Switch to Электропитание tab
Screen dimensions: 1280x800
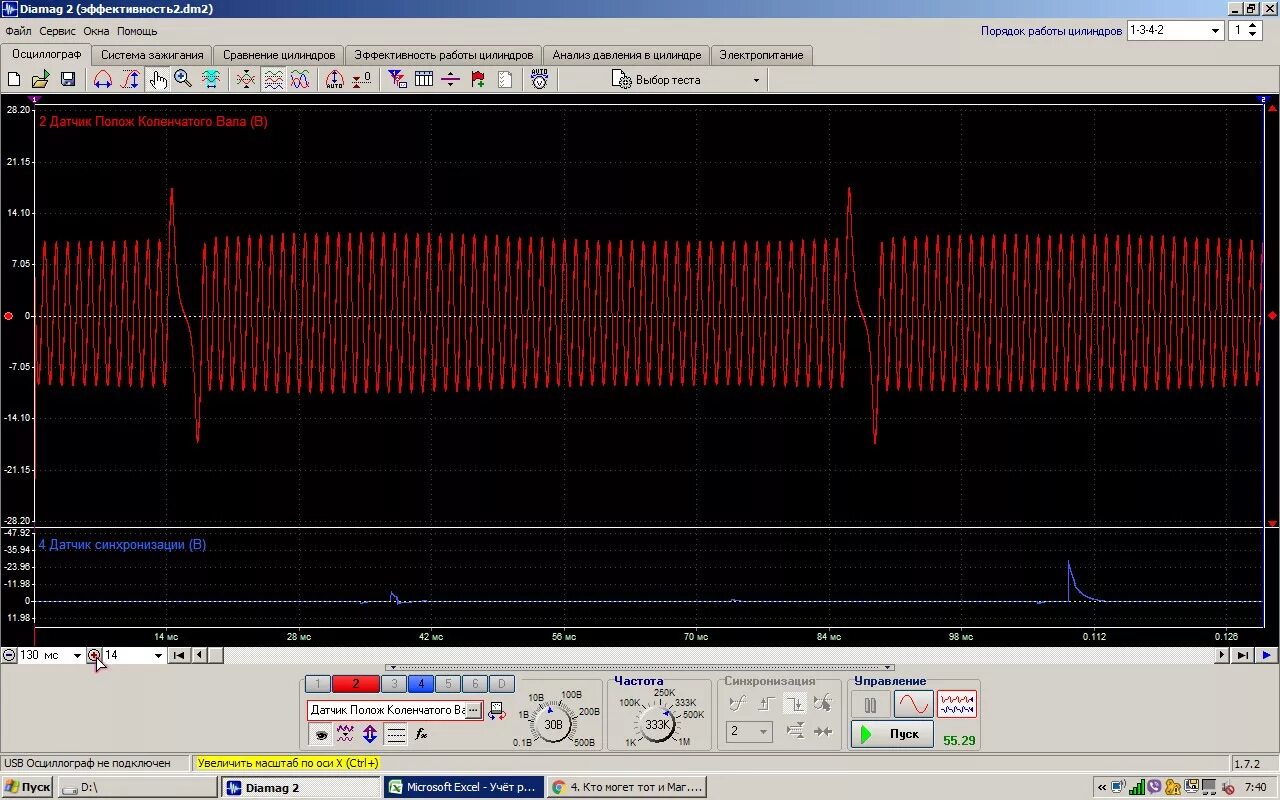[x=761, y=55]
